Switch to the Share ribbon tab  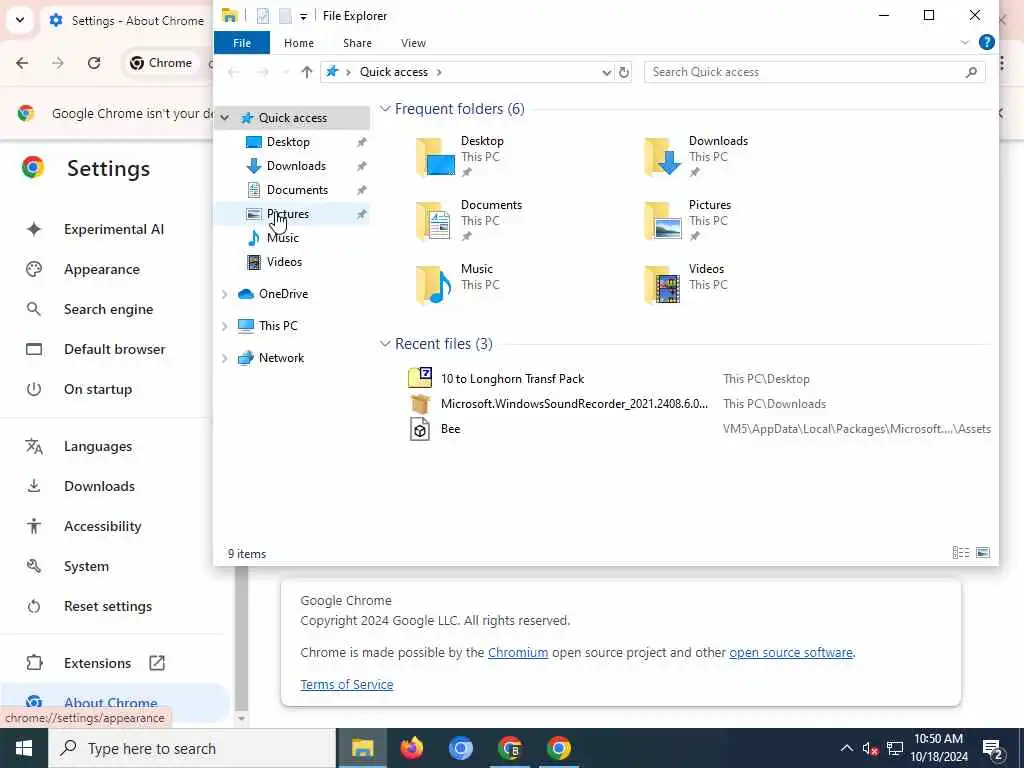357,43
